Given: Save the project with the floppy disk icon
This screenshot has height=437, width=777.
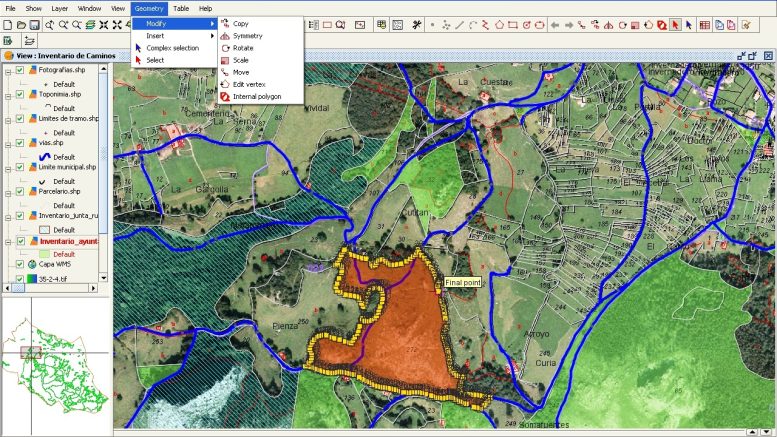Looking at the screenshot, I should [34, 25].
